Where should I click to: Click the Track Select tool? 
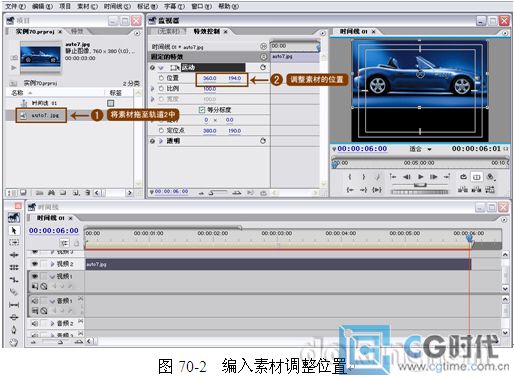[14, 242]
